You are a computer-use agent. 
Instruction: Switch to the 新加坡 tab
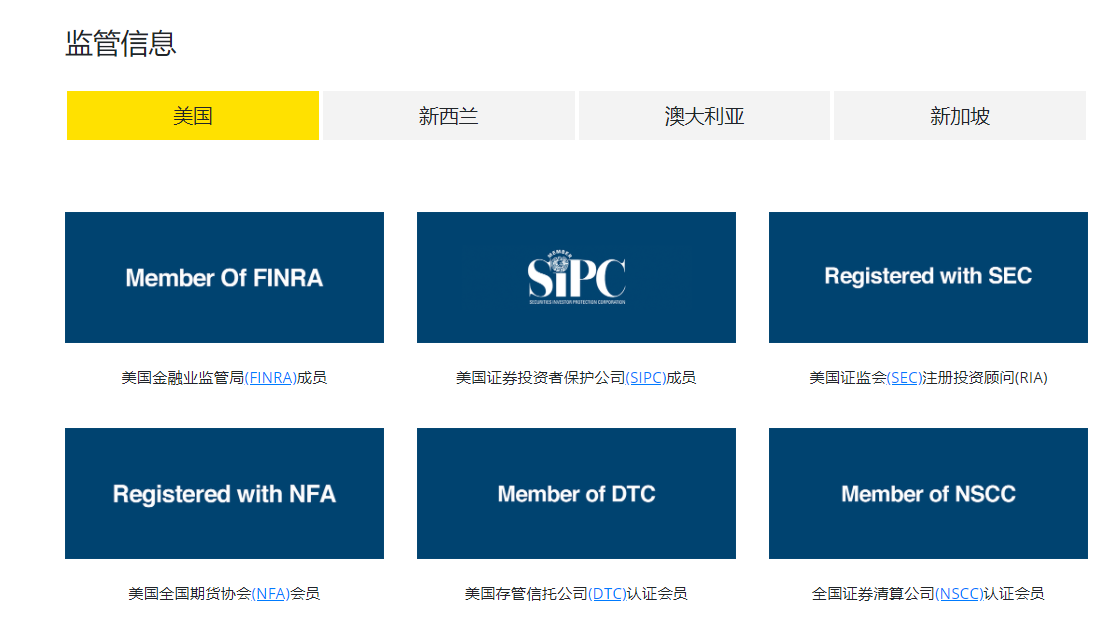coord(960,115)
